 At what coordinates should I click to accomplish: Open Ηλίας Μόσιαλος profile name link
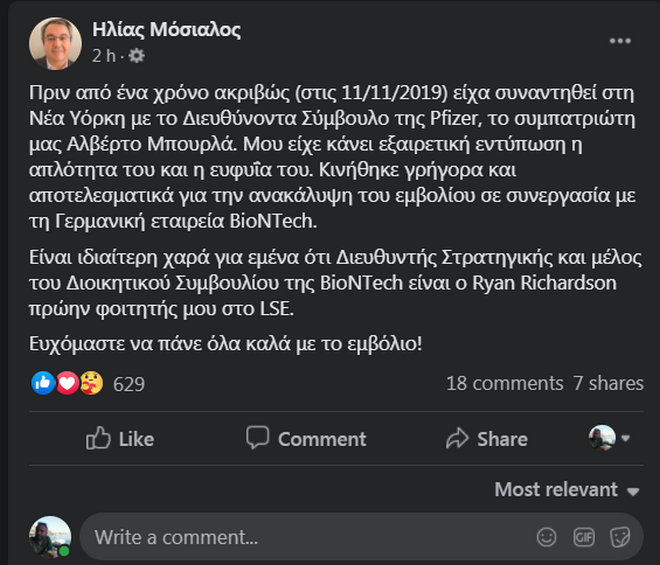(166, 29)
